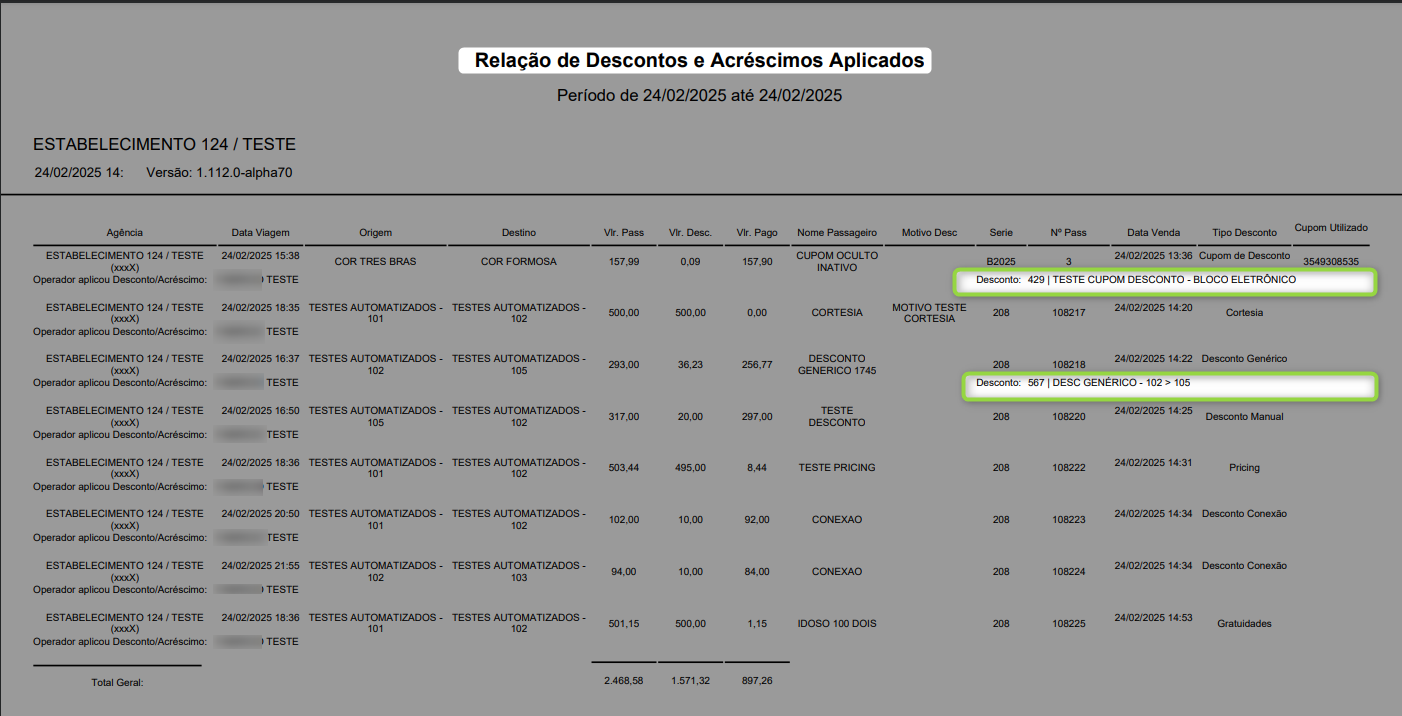Screen dimensions: 1402x716
Task: Click the ticket value '157,99'
Action: coord(624,262)
